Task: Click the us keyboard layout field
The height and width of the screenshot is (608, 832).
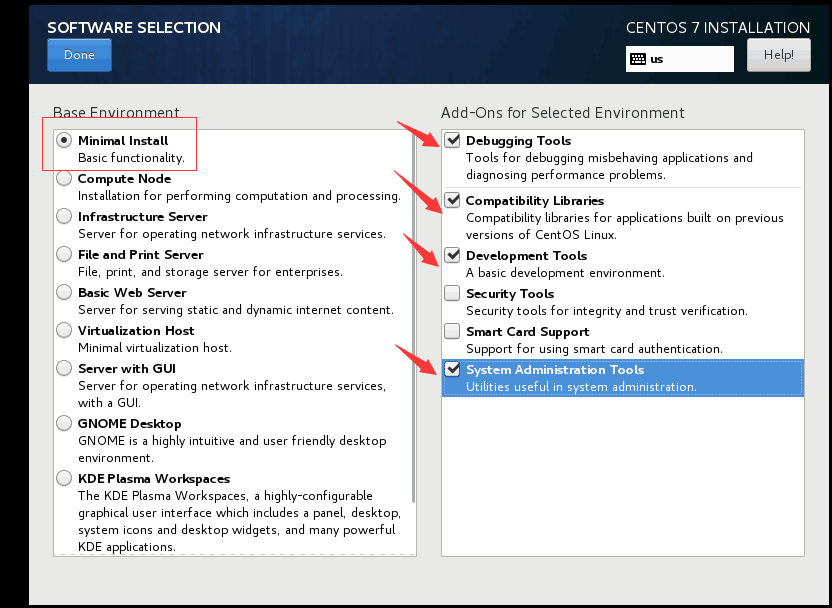Action: click(x=680, y=59)
